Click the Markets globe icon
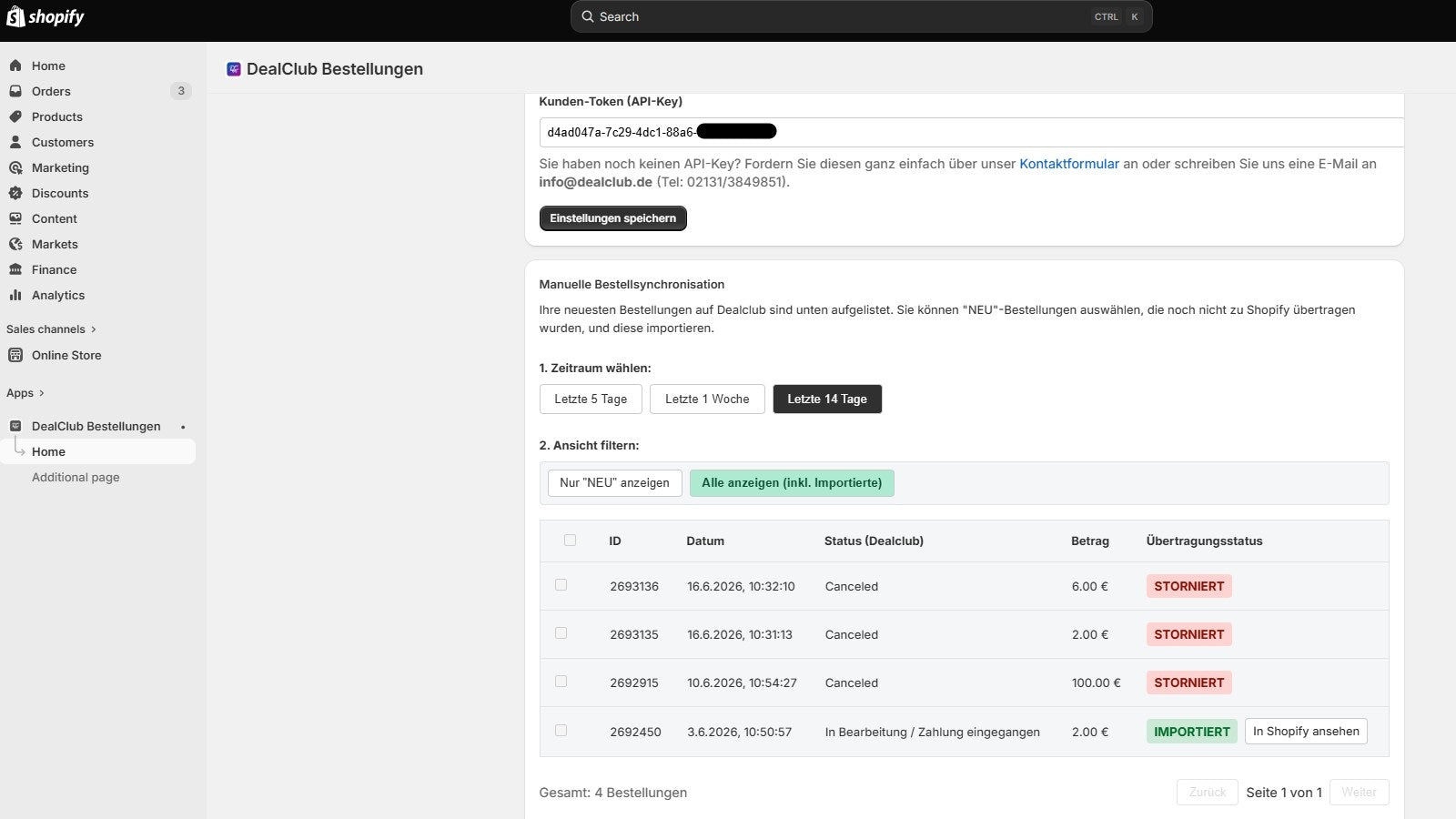The height and width of the screenshot is (819, 1456). click(15, 244)
